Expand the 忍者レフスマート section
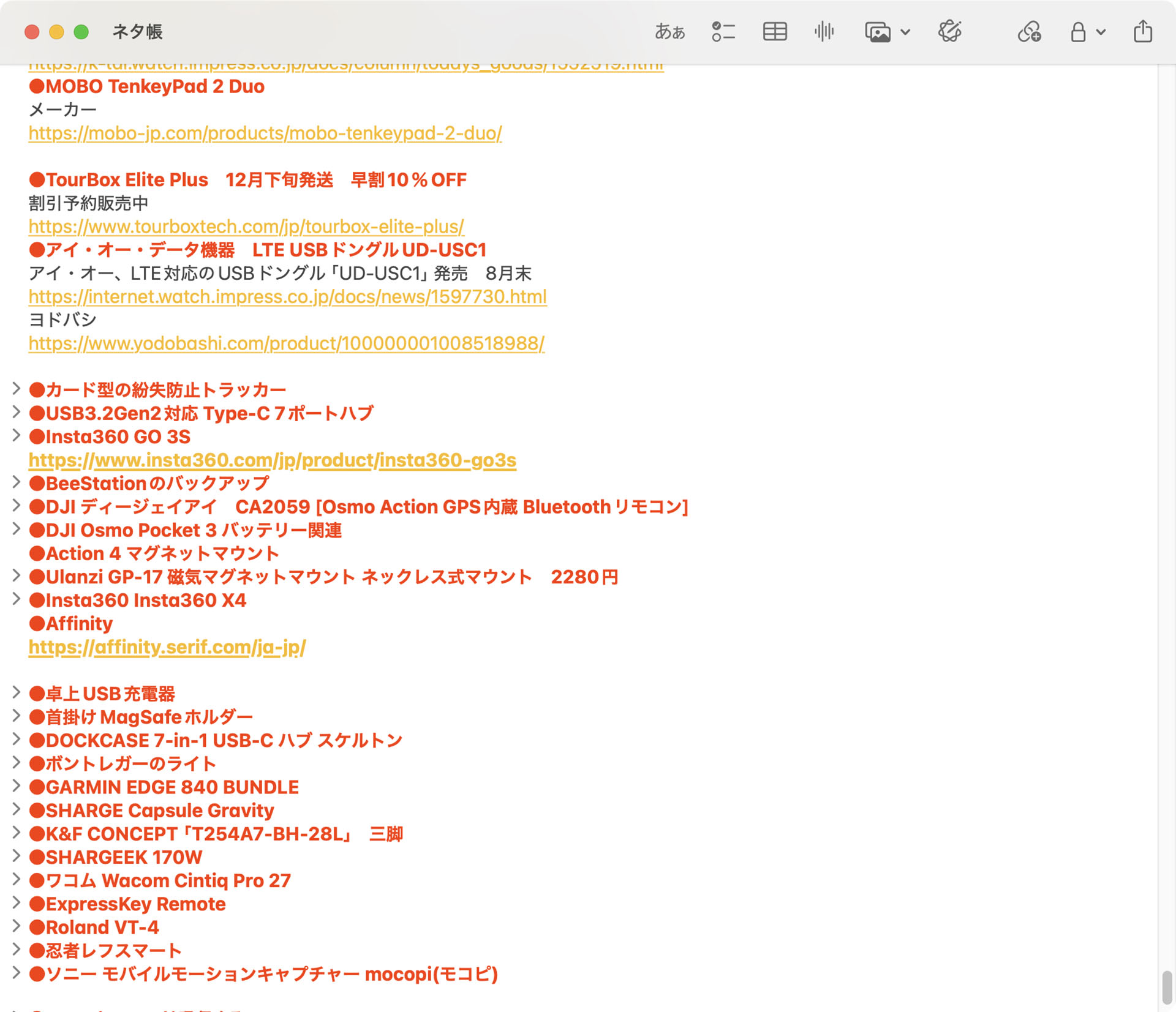The image size is (1176, 1012). coord(17,950)
